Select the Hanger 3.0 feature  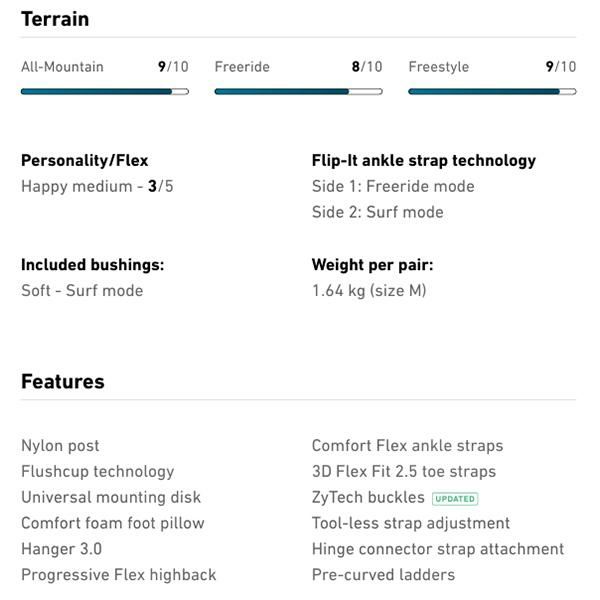click(61, 549)
